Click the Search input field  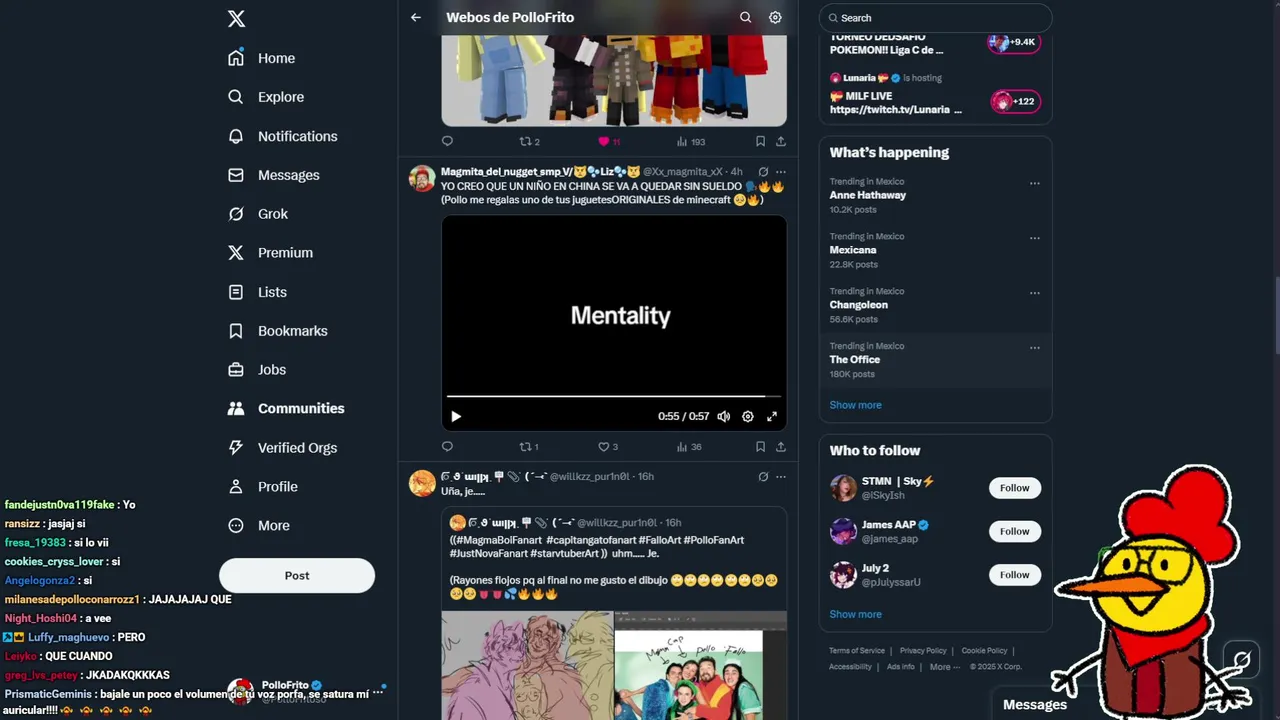pyautogui.click(x=936, y=18)
